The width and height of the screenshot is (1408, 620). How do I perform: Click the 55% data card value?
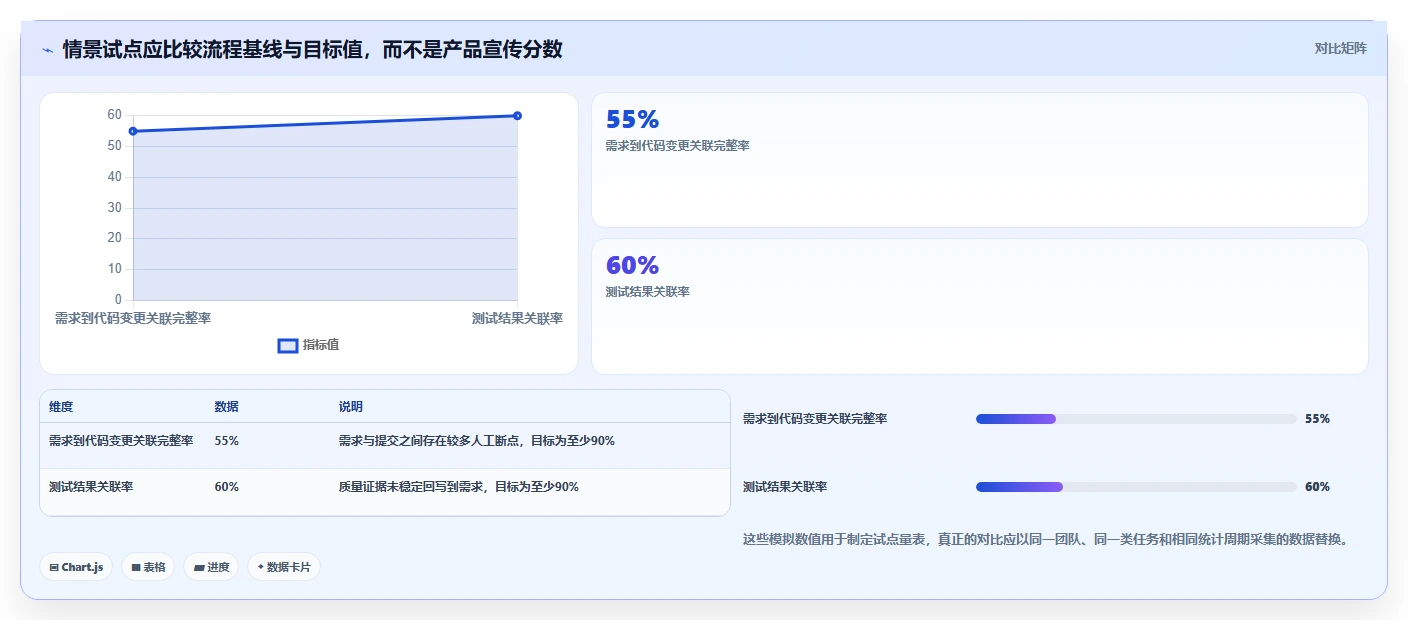coord(632,120)
